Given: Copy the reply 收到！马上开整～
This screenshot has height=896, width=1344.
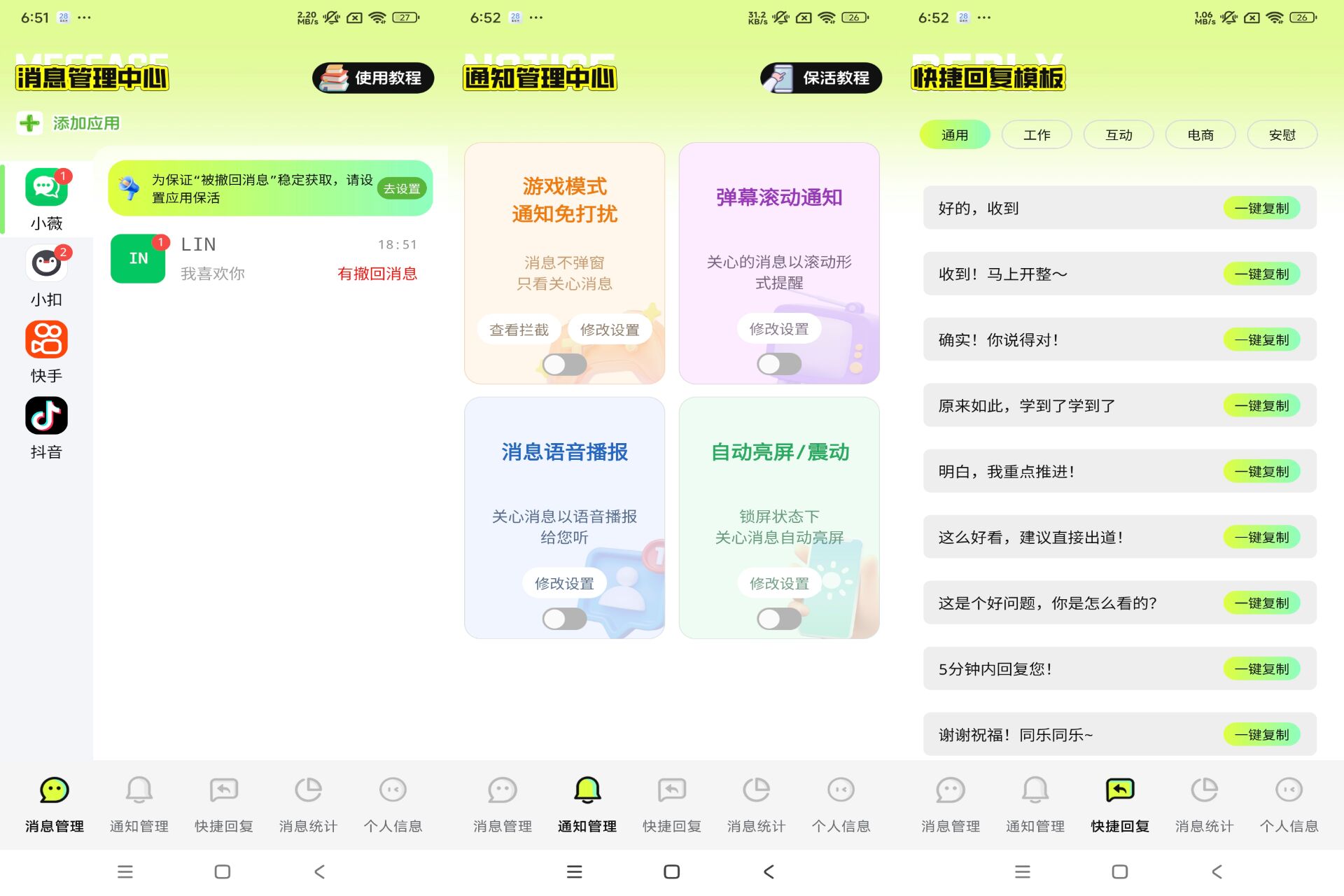Looking at the screenshot, I should (1263, 274).
